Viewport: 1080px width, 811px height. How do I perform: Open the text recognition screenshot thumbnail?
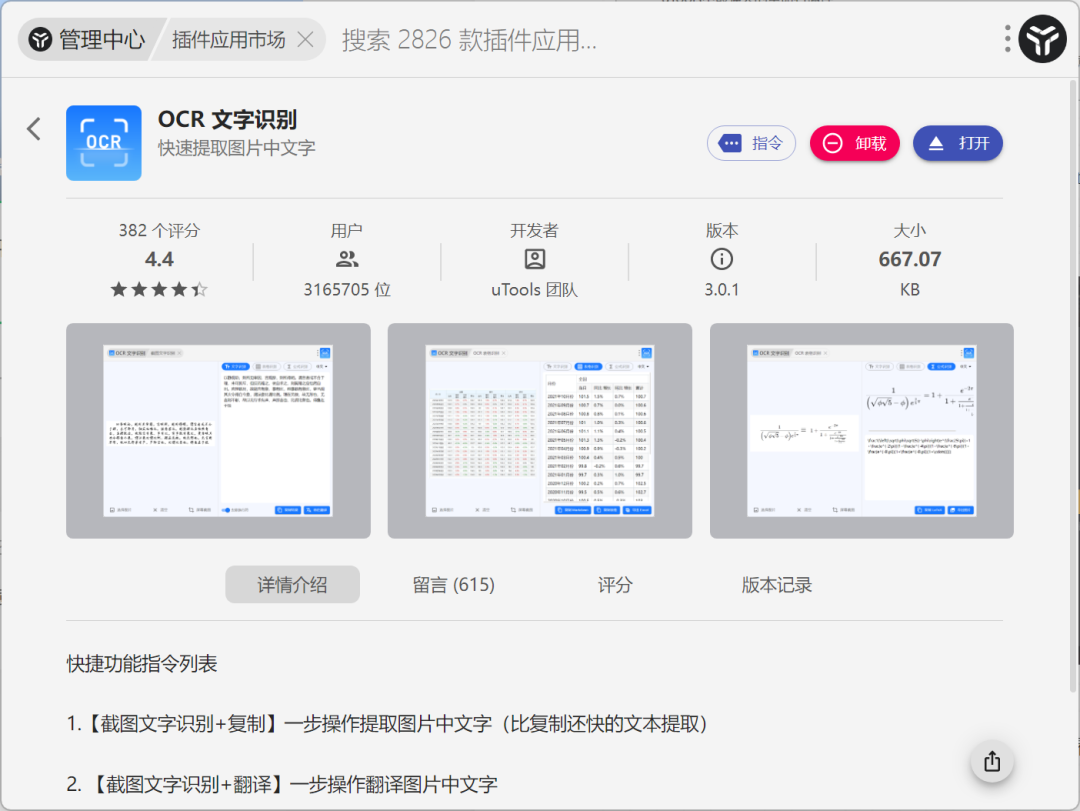click(218, 431)
